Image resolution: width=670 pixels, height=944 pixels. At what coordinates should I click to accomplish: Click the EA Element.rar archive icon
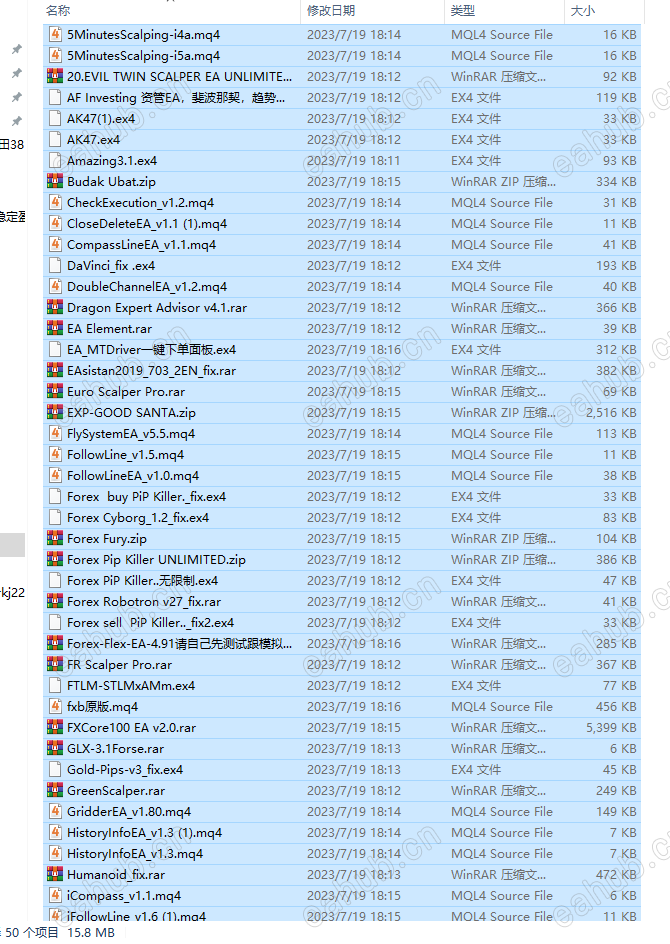point(55,329)
